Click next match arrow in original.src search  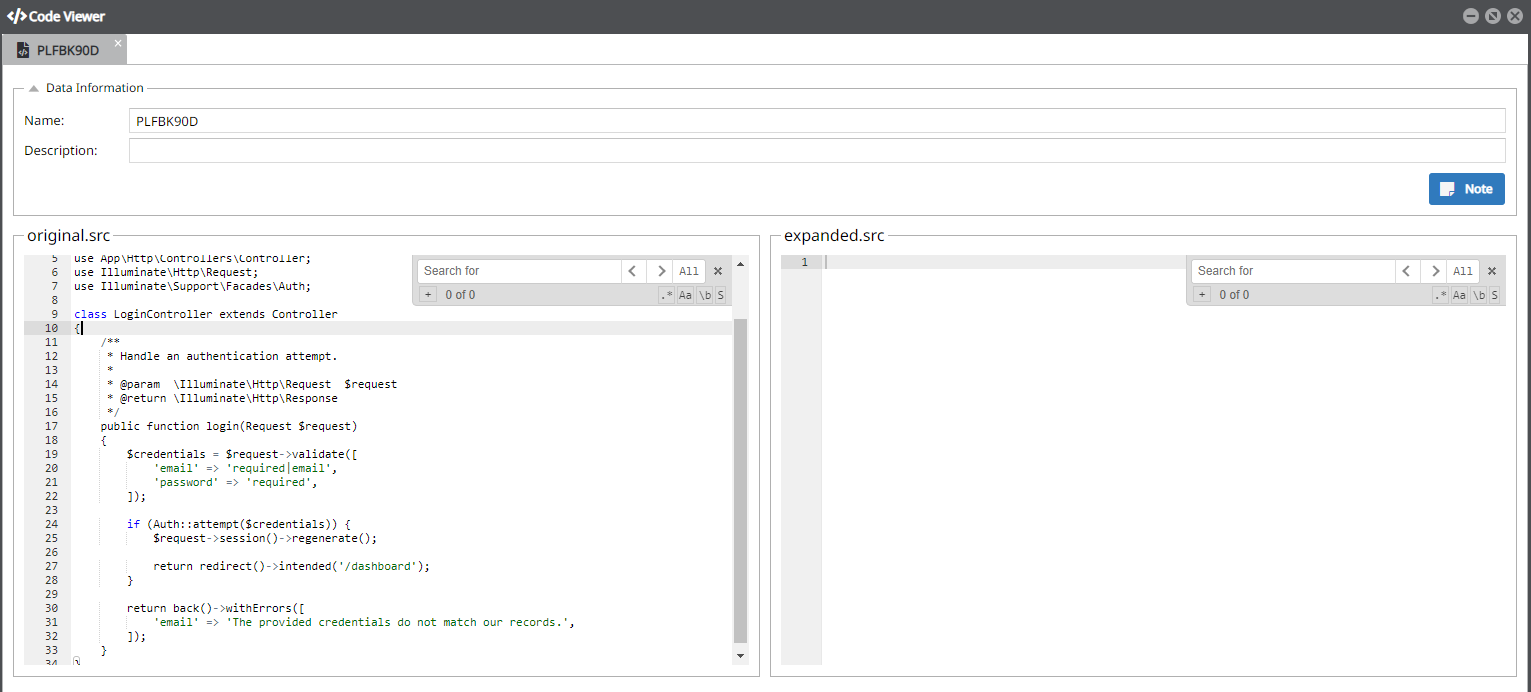click(660, 271)
